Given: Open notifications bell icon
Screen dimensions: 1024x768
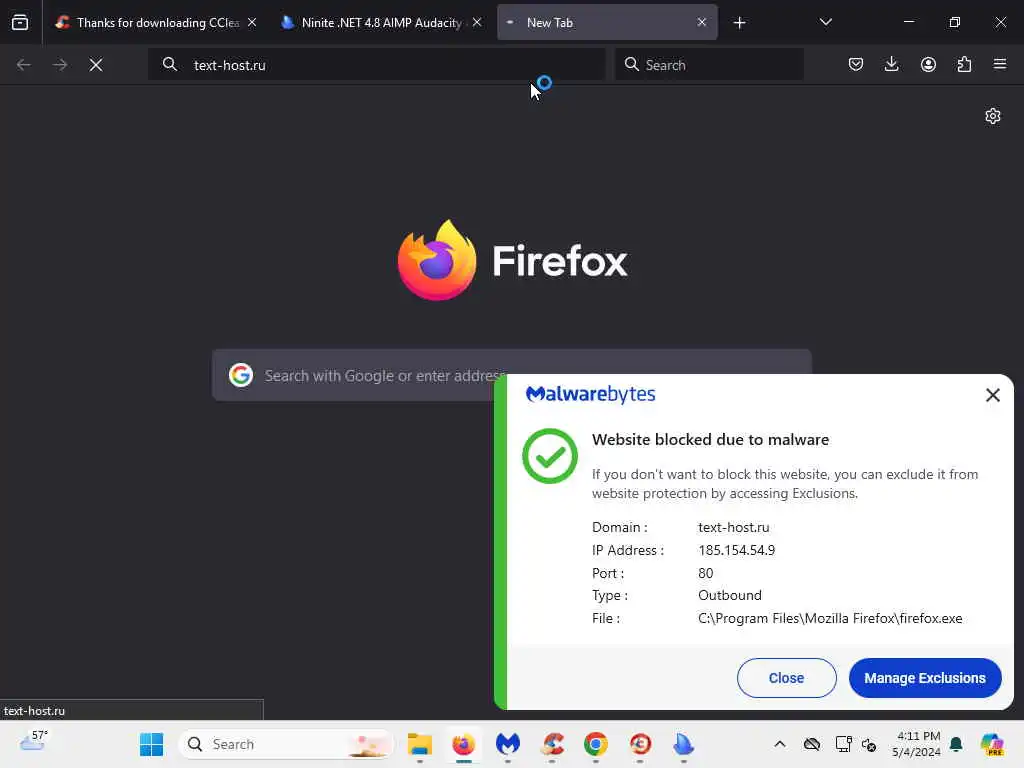Looking at the screenshot, I should point(956,744).
